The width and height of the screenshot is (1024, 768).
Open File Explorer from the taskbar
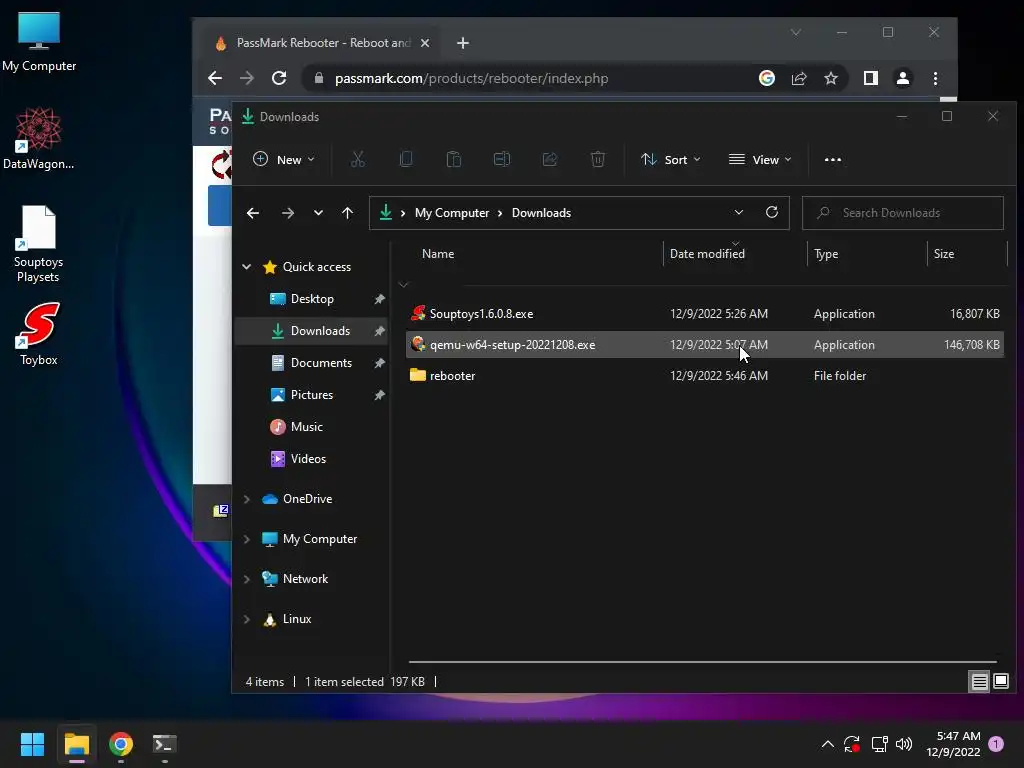tap(76, 744)
